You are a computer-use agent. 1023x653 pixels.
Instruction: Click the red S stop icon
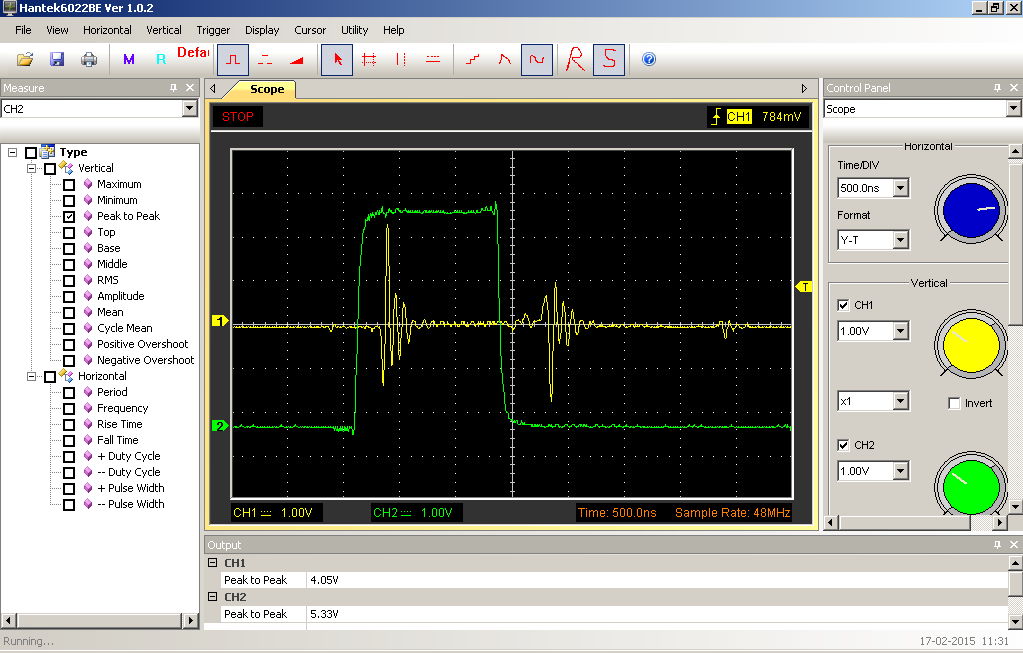click(609, 59)
